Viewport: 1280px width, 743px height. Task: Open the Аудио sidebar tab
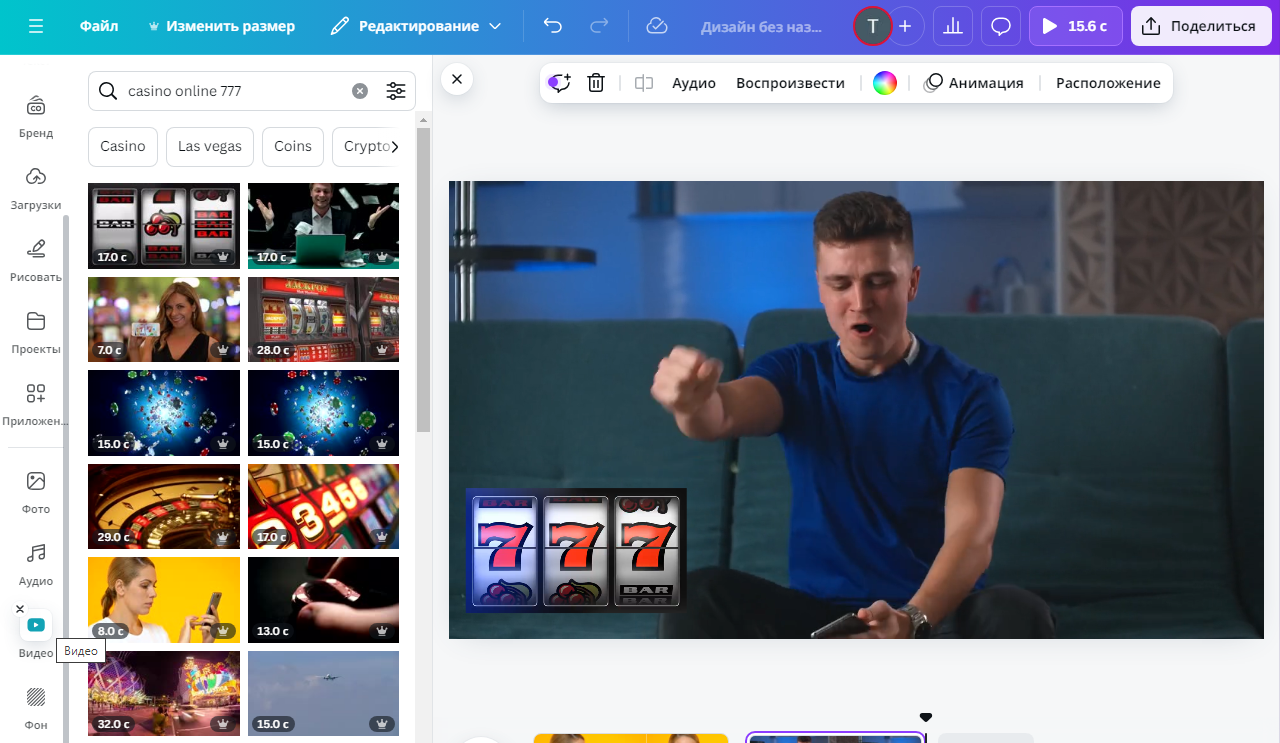click(x=36, y=564)
